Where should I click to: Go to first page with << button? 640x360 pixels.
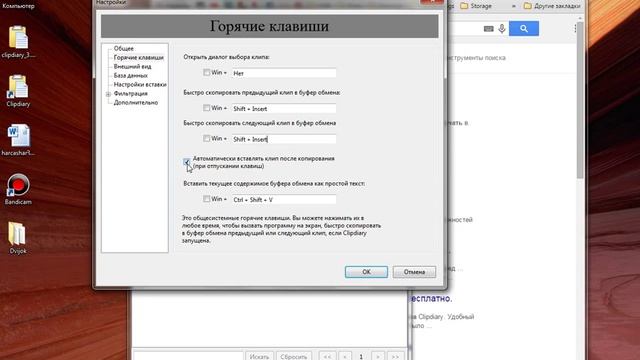pos(327,356)
